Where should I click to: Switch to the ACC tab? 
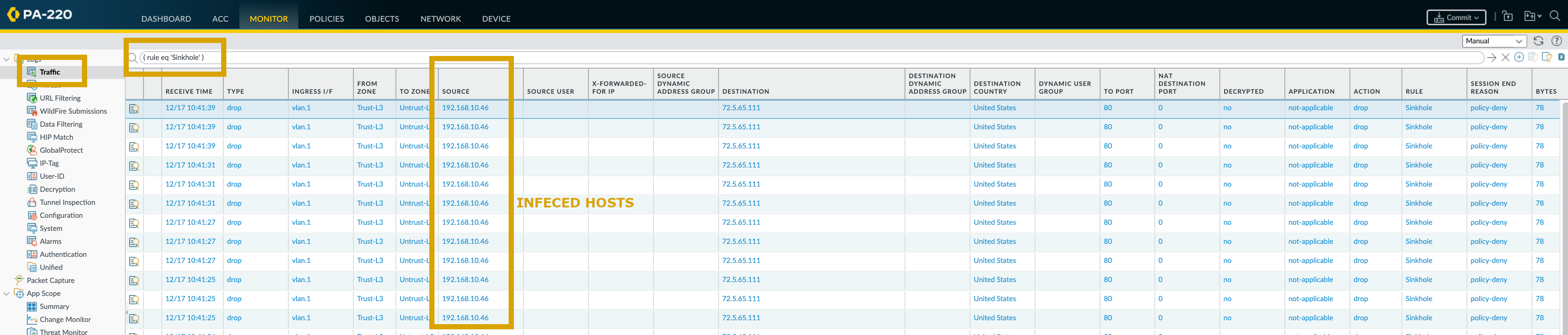[220, 19]
